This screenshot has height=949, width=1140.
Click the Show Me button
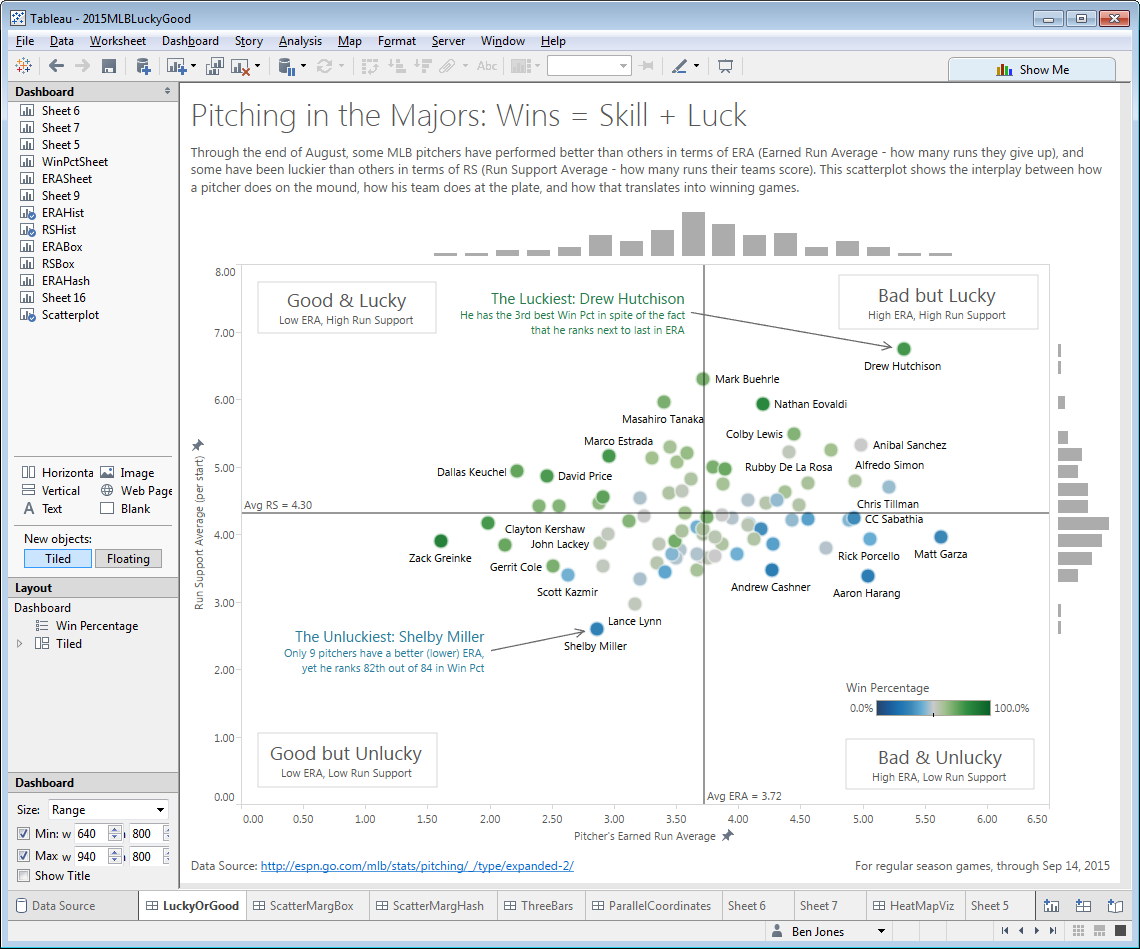coord(1032,69)
